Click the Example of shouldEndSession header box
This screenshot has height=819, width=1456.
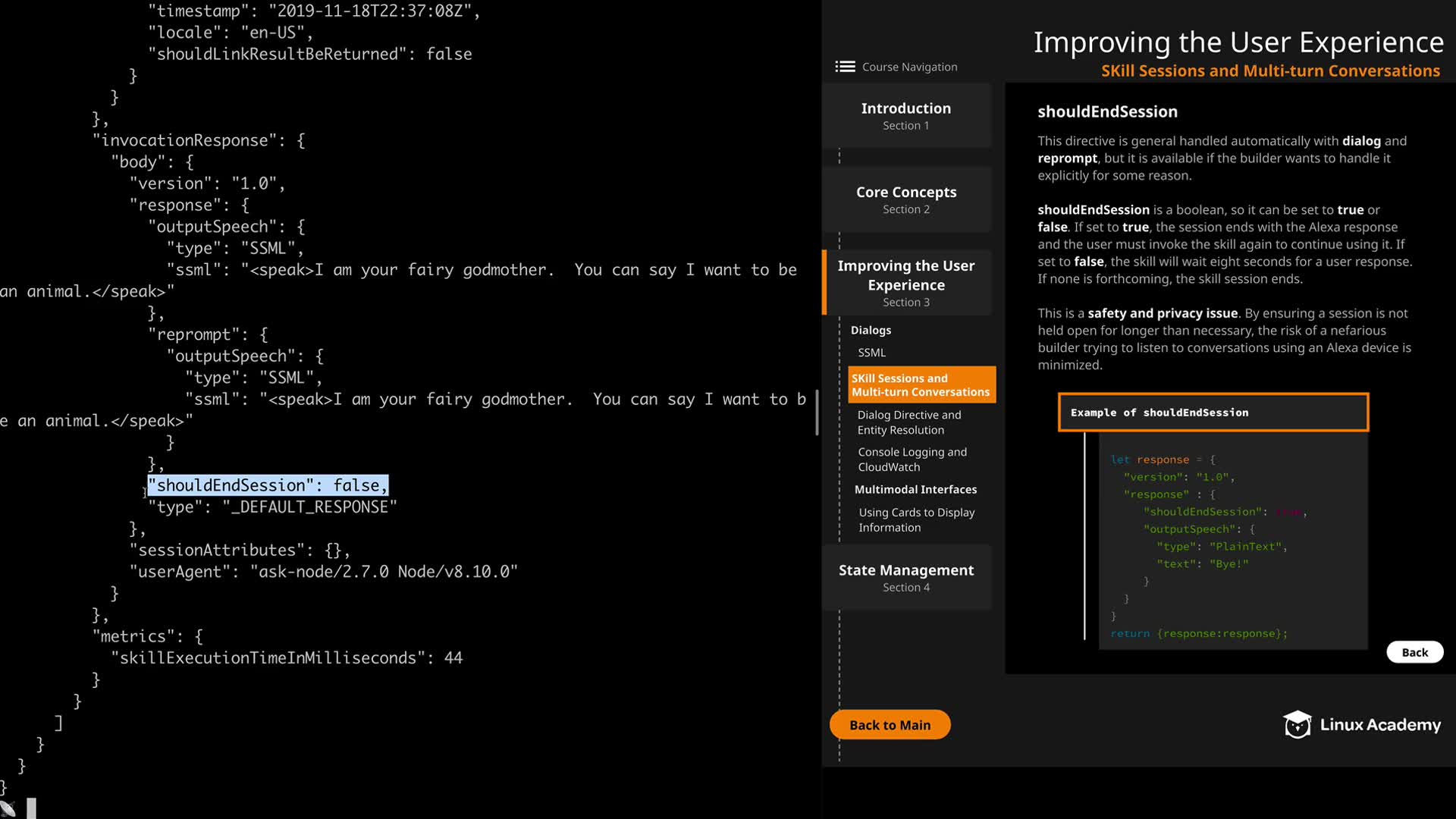click(x=1213, y=413)
